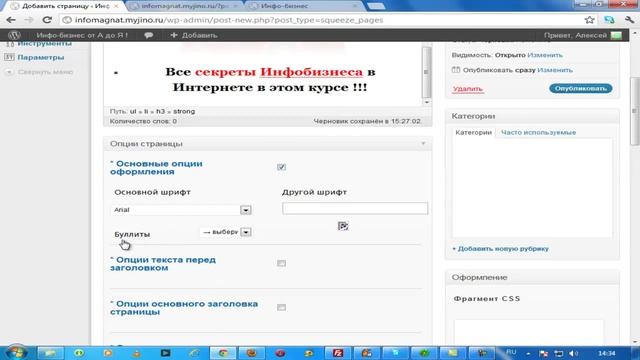Reload the page with refresh icon

tap(47, 20)
